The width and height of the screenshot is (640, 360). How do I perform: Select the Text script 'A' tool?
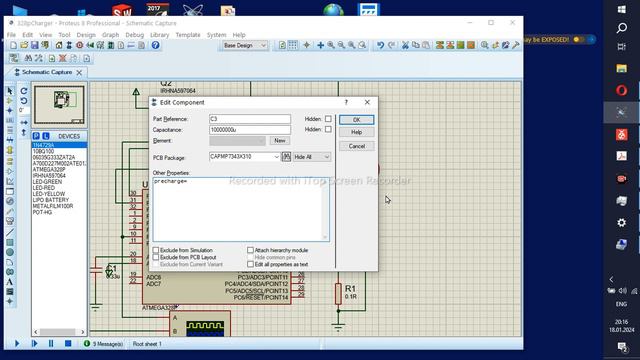click(10, 282)
